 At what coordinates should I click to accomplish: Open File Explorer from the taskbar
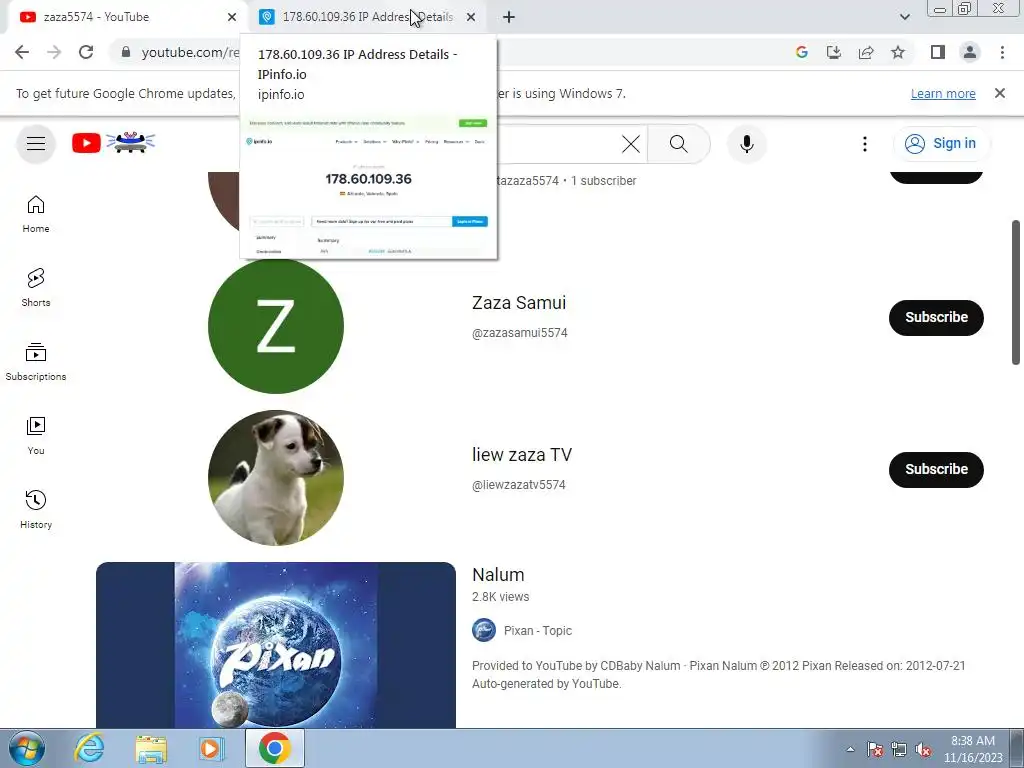(150, 748)
